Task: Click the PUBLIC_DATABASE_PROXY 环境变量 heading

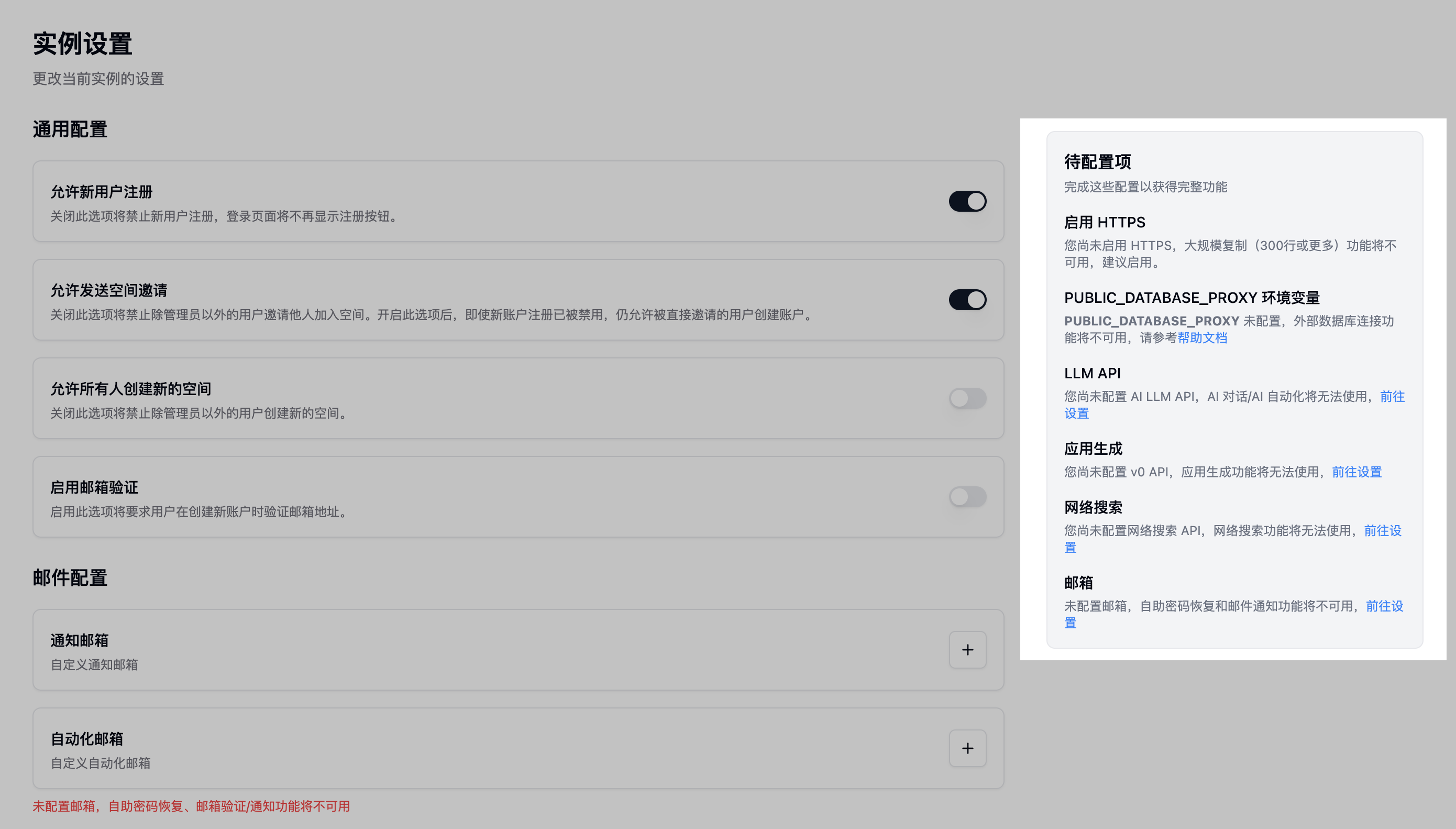Action: [x=1192, y=298]
